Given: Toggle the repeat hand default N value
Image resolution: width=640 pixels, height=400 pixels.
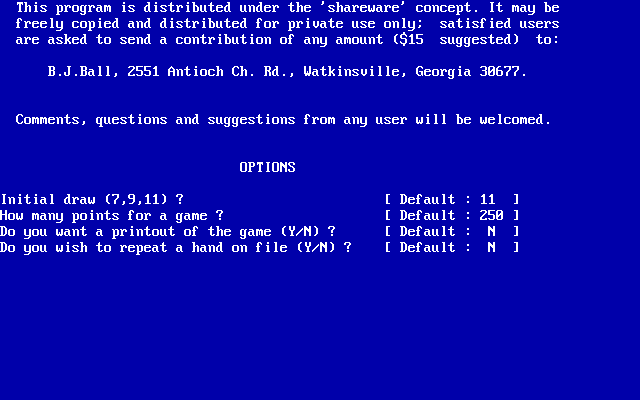Looking at the screenshot, I should (491, 247).
